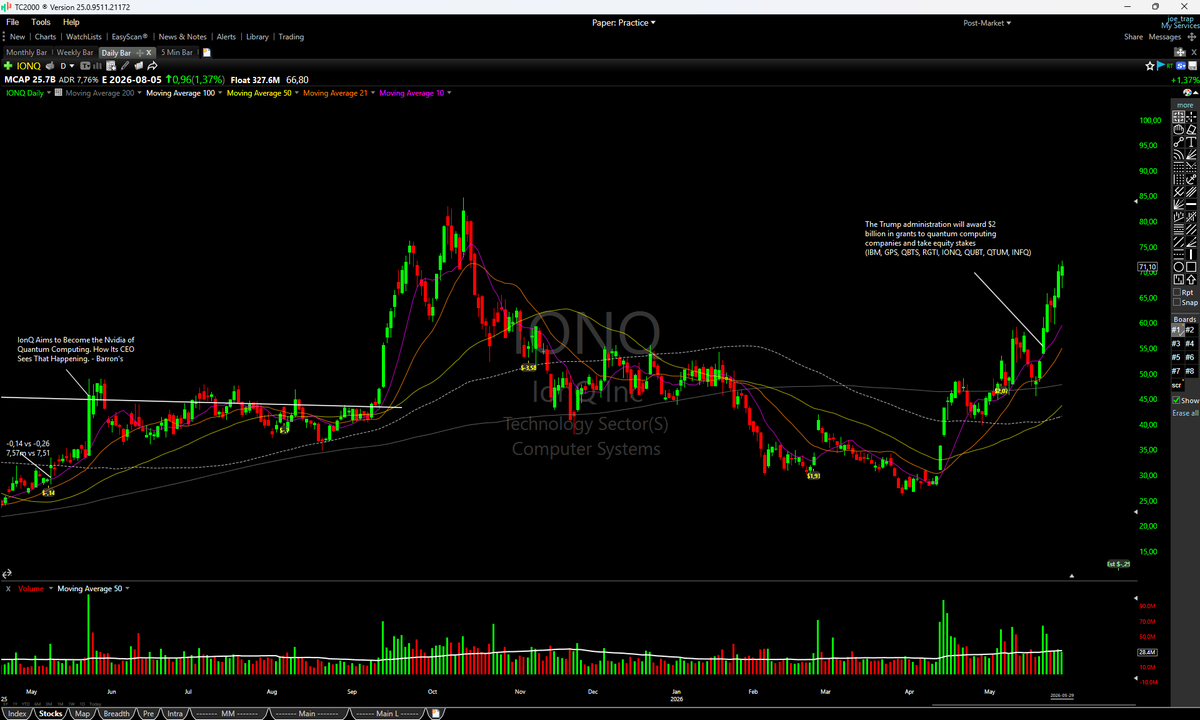Click the RT real-time icon
1200x720 pixels.
(x=1170, y=66)
